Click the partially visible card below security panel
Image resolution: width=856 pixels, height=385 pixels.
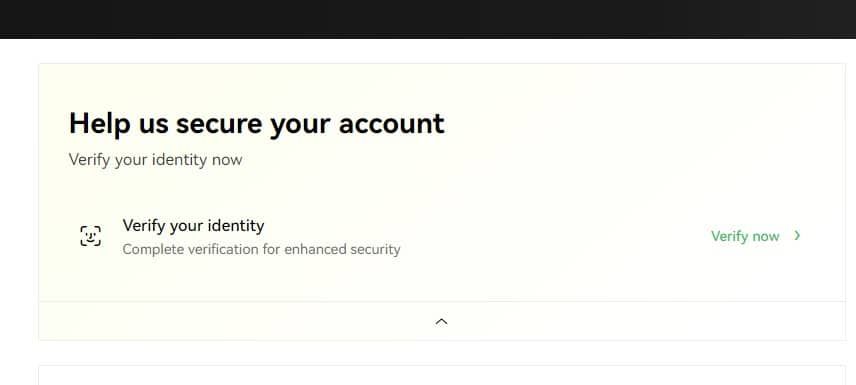tap(442, 376)
